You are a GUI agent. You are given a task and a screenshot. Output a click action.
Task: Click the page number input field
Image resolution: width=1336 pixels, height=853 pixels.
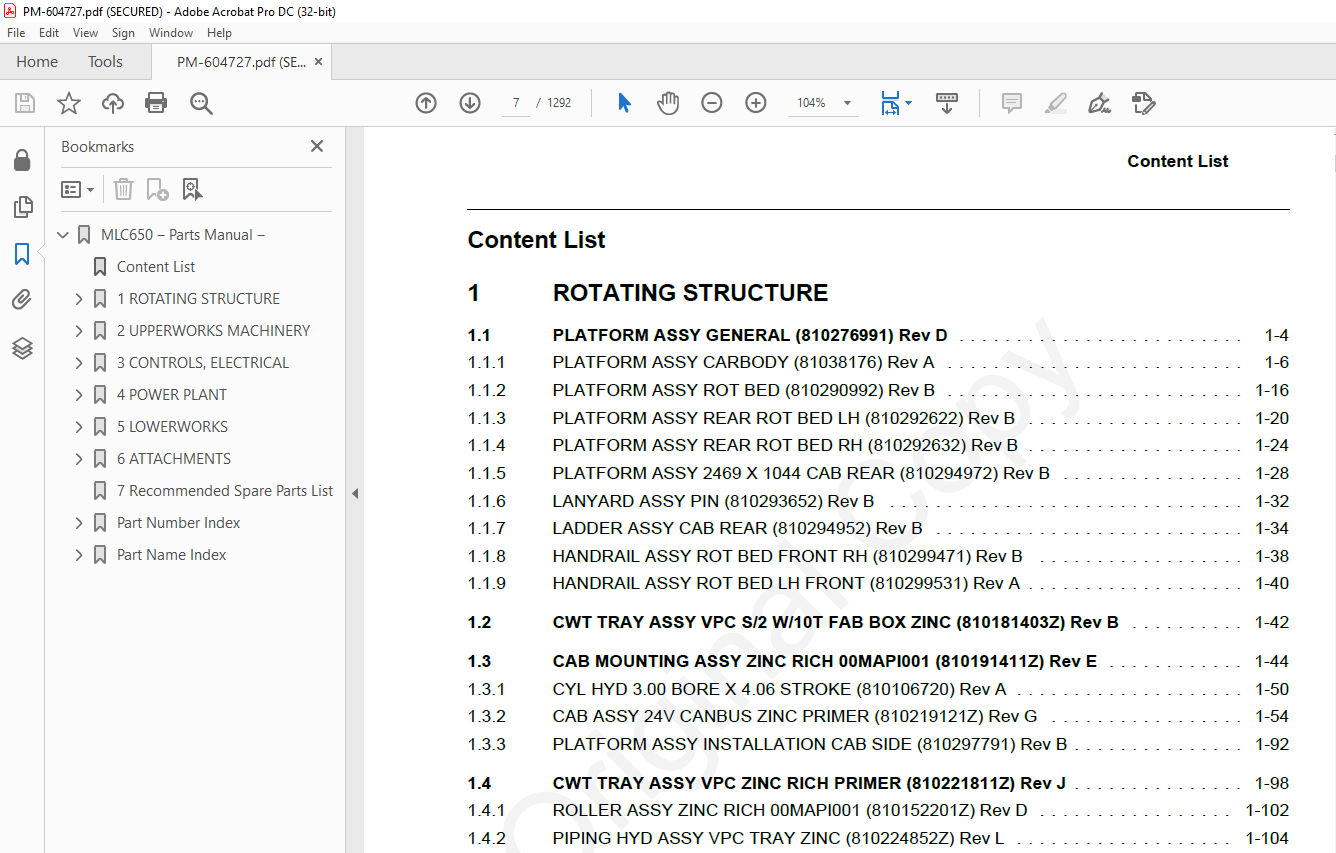pos(515,103)
